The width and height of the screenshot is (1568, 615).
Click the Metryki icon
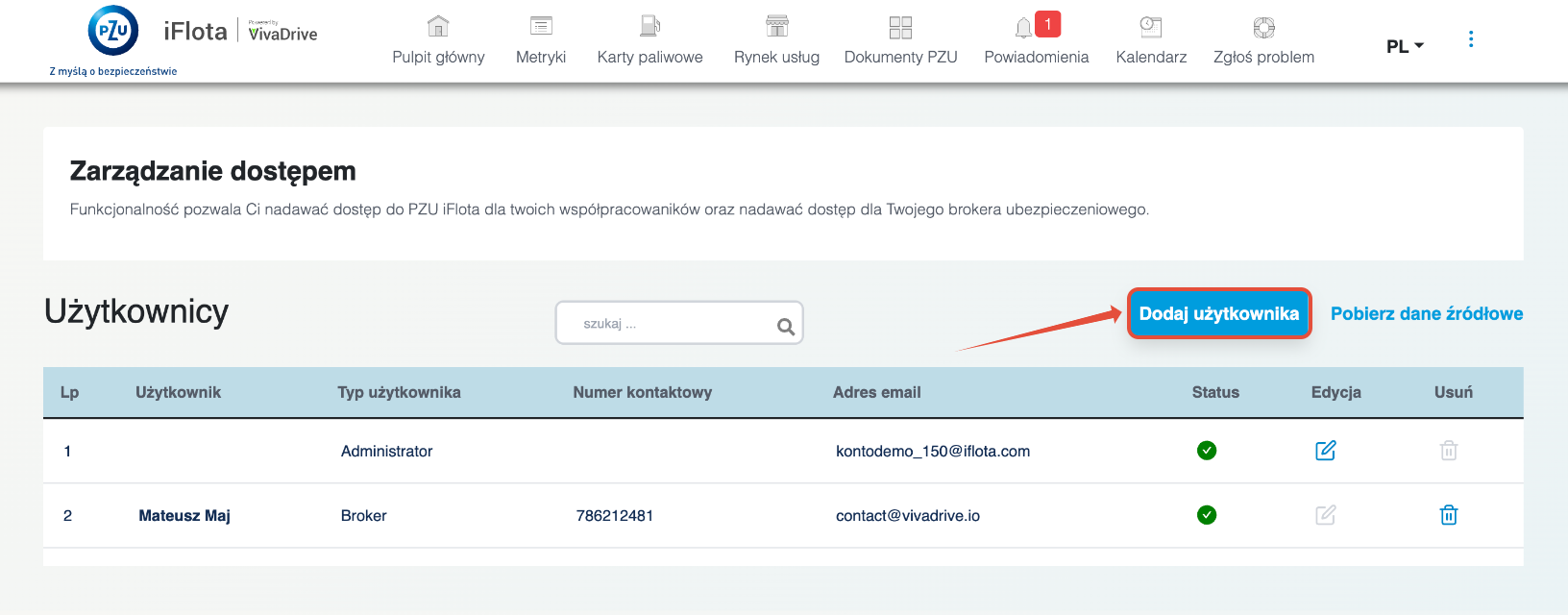pyautogui.click(x=541, y=26)
